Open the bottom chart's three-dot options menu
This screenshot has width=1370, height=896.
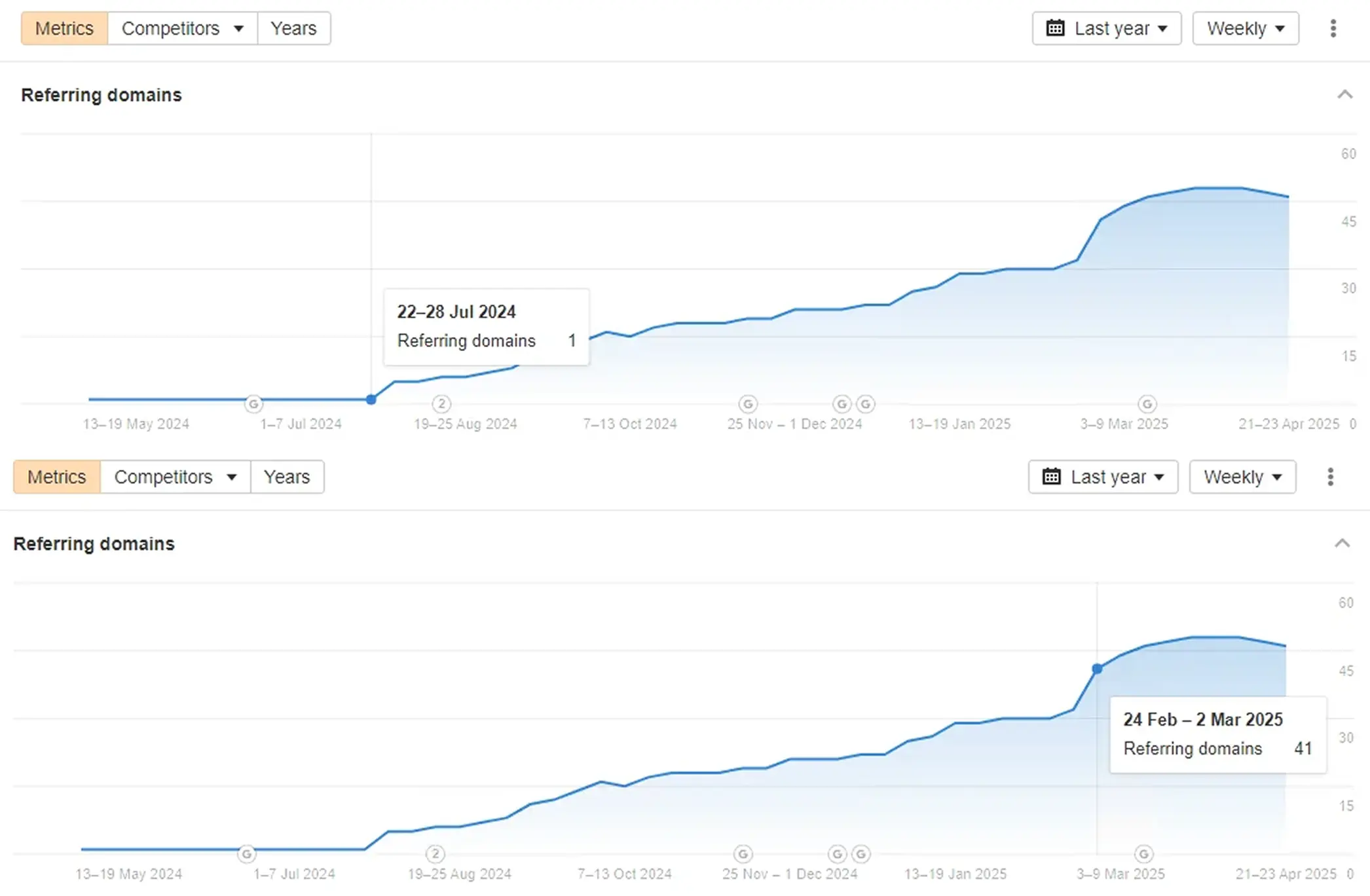tap(1330, 477)
